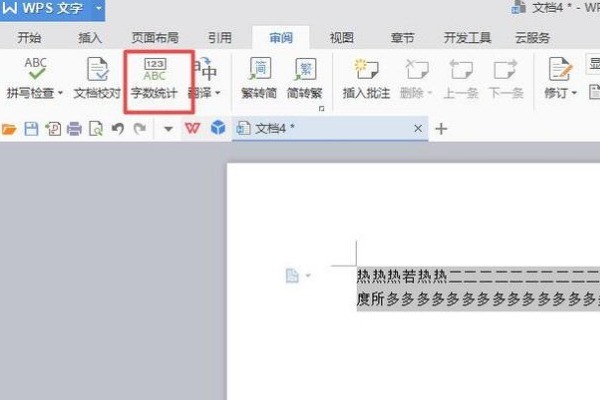Click the 文档校对 icon
Image resolution: width=600 pixels, height=400 pixels.
tap(97, 69)
